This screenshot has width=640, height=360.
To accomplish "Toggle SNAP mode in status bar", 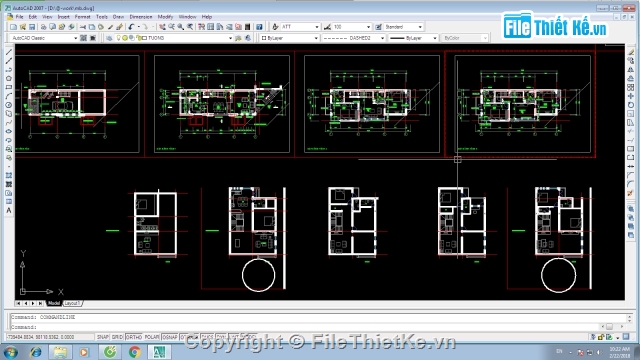I will point(102,337).
